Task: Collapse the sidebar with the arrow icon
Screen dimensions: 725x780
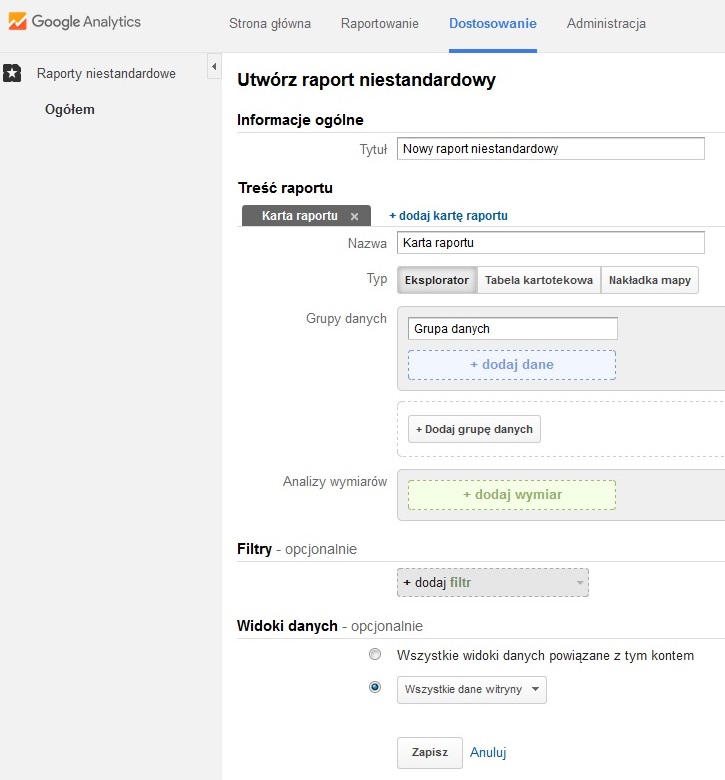Action: [214, 66]
